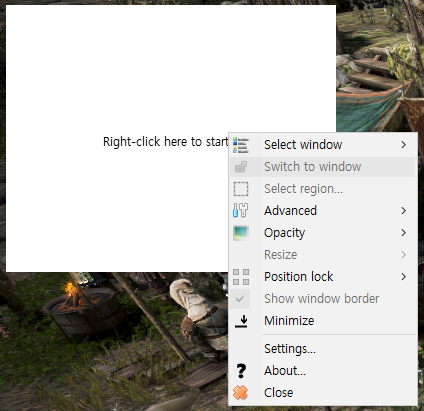Screen dimensions: 424x411
Task: Click the About question mark icon
Action: 241,371
